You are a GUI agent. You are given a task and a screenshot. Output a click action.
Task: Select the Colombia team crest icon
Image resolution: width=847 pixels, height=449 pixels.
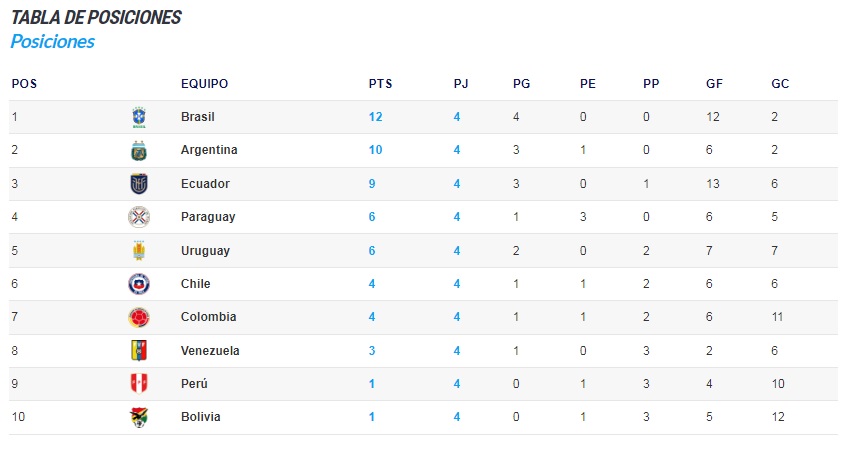[139, 317]
